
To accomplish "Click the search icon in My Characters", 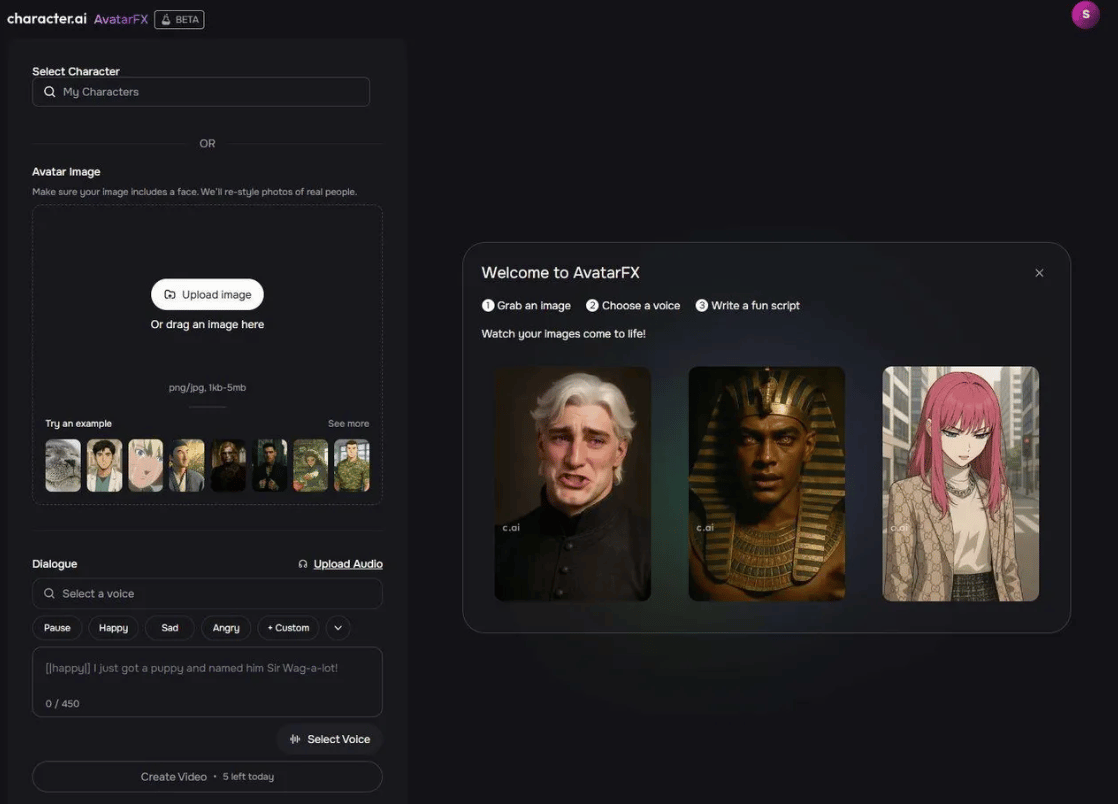I will (49, 92).
